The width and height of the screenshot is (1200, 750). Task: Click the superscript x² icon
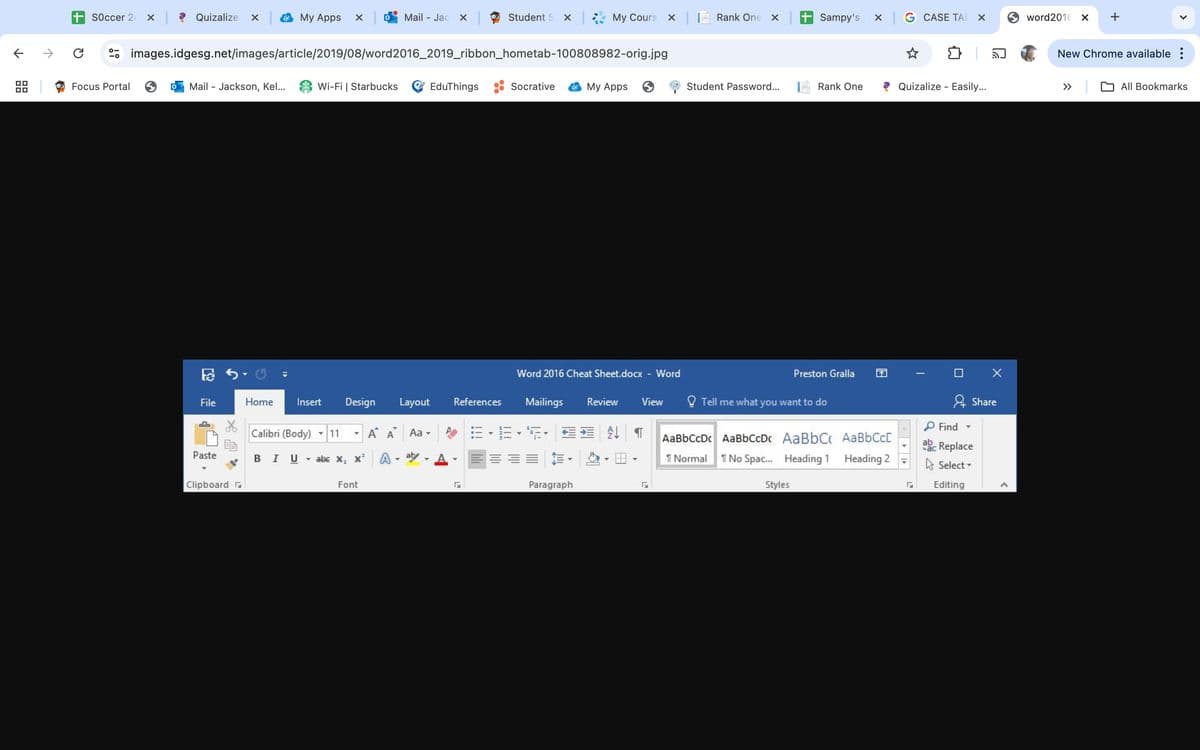coord(359,459)
